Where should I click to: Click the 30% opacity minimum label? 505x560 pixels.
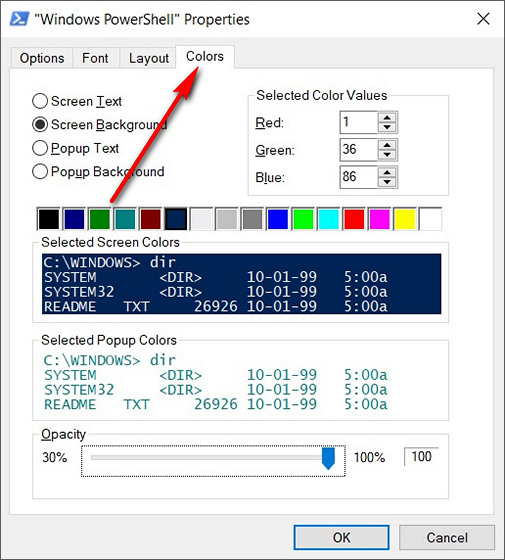pos(55,458)
